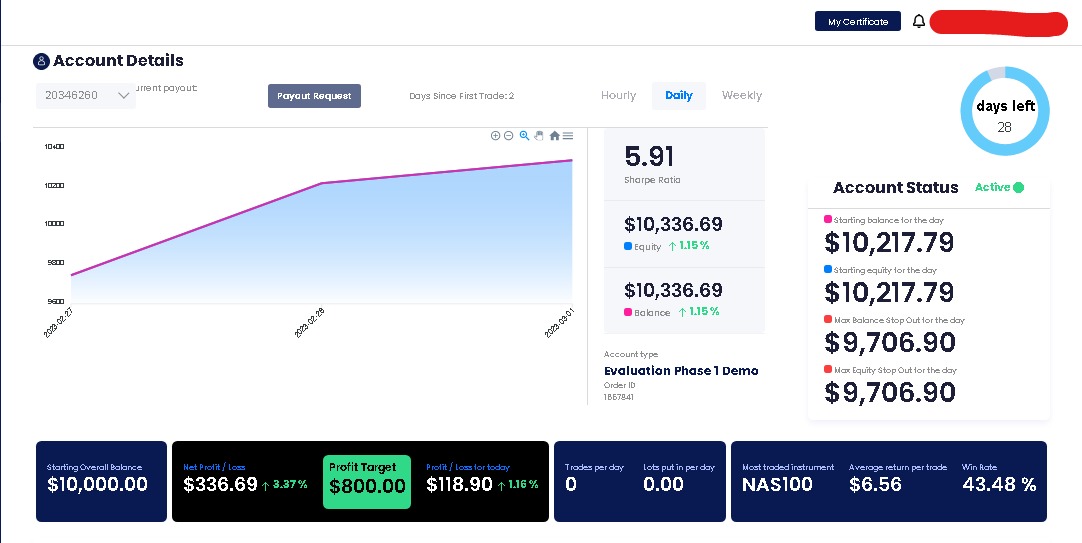
Task: Select the Daily chart tab
Action: pos(679,96)
